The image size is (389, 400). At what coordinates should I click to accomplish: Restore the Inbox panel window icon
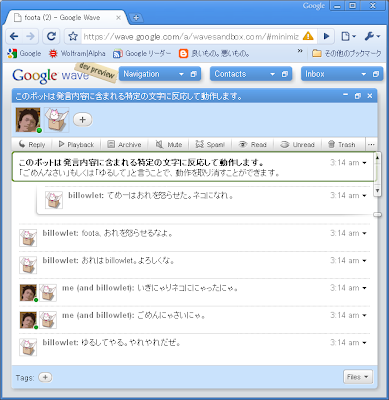click(x=376, y=74)
